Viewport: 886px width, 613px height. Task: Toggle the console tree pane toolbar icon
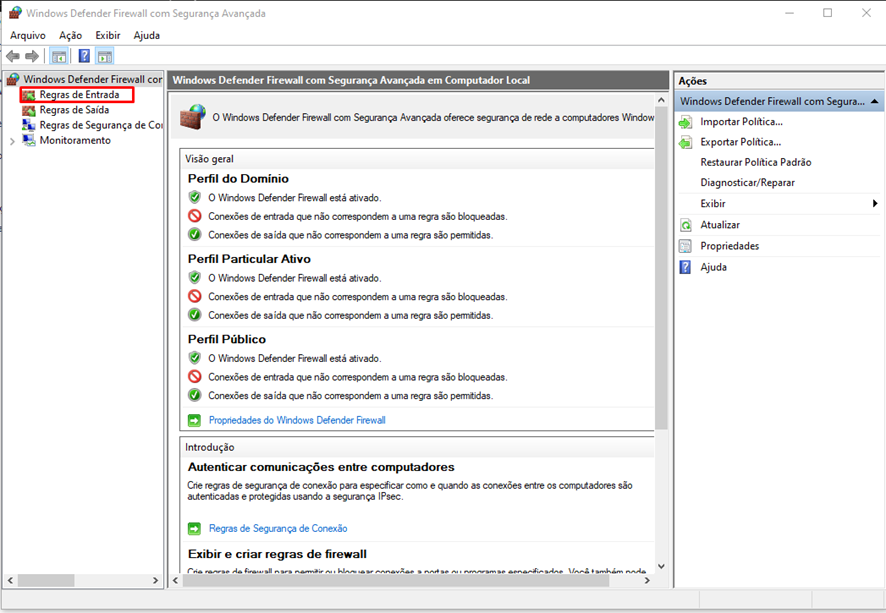click(x=59, y=56)
